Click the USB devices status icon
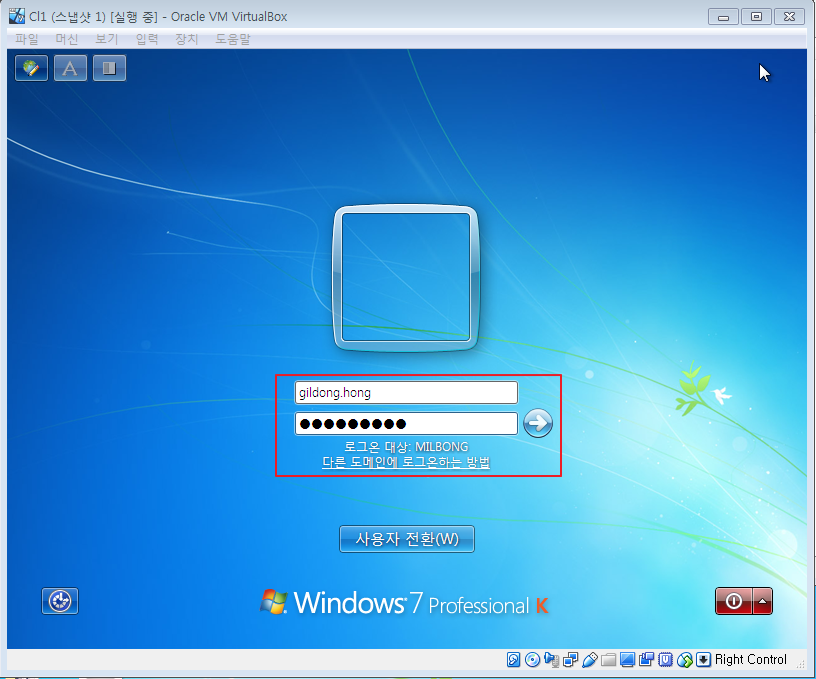 pos(590,660)
